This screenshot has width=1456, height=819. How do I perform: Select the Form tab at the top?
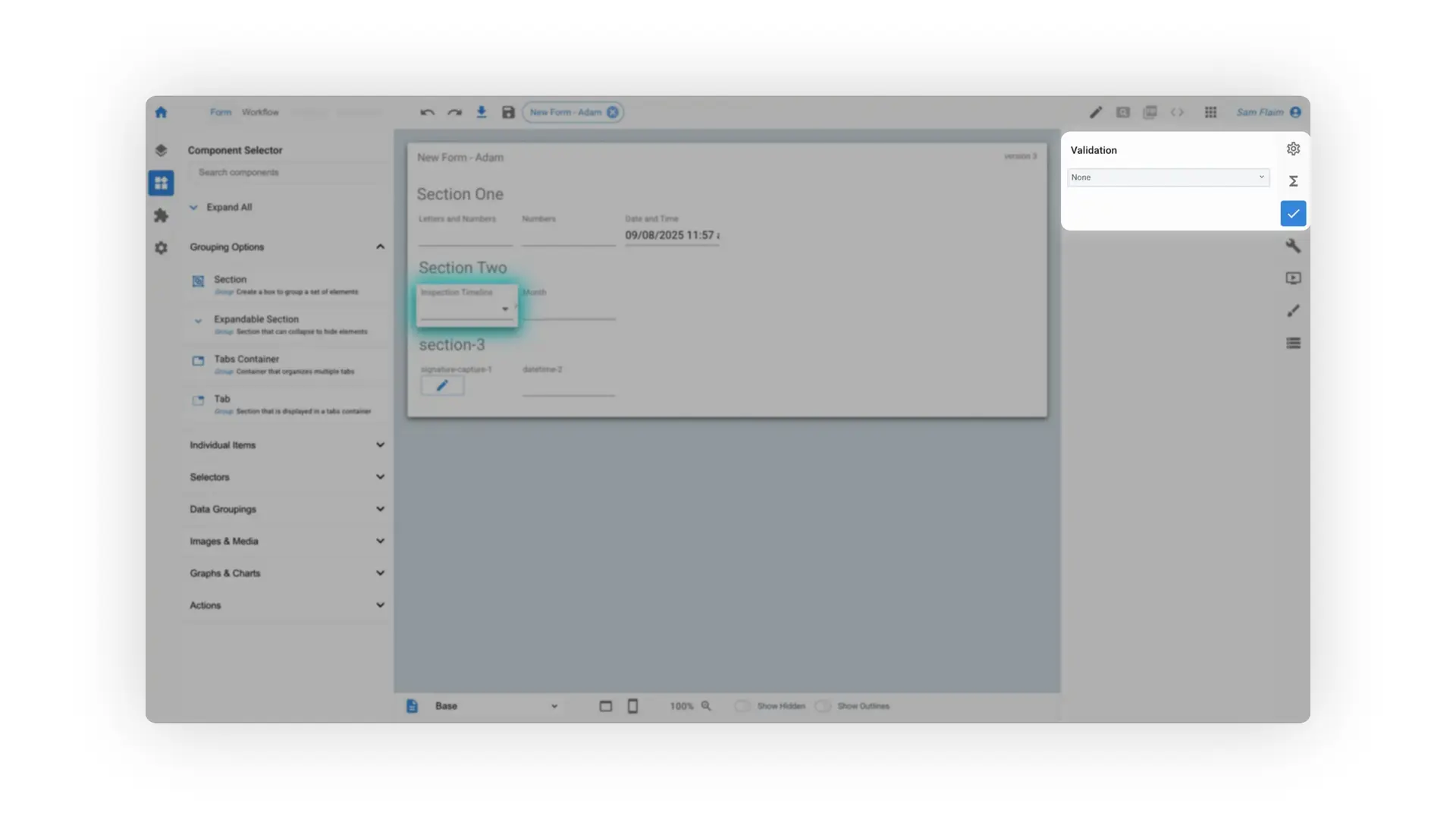point(220,111)
